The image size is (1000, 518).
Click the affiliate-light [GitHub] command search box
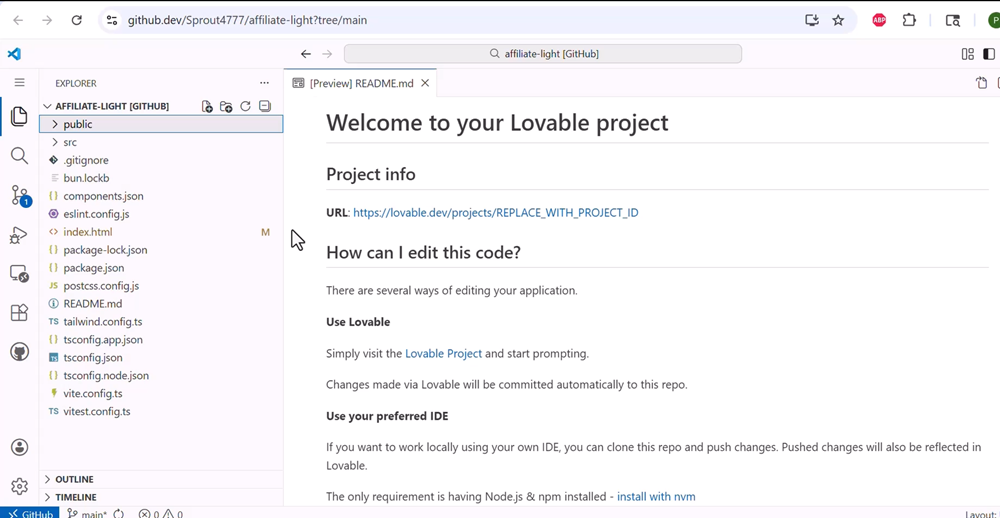(x=543, y=54)
